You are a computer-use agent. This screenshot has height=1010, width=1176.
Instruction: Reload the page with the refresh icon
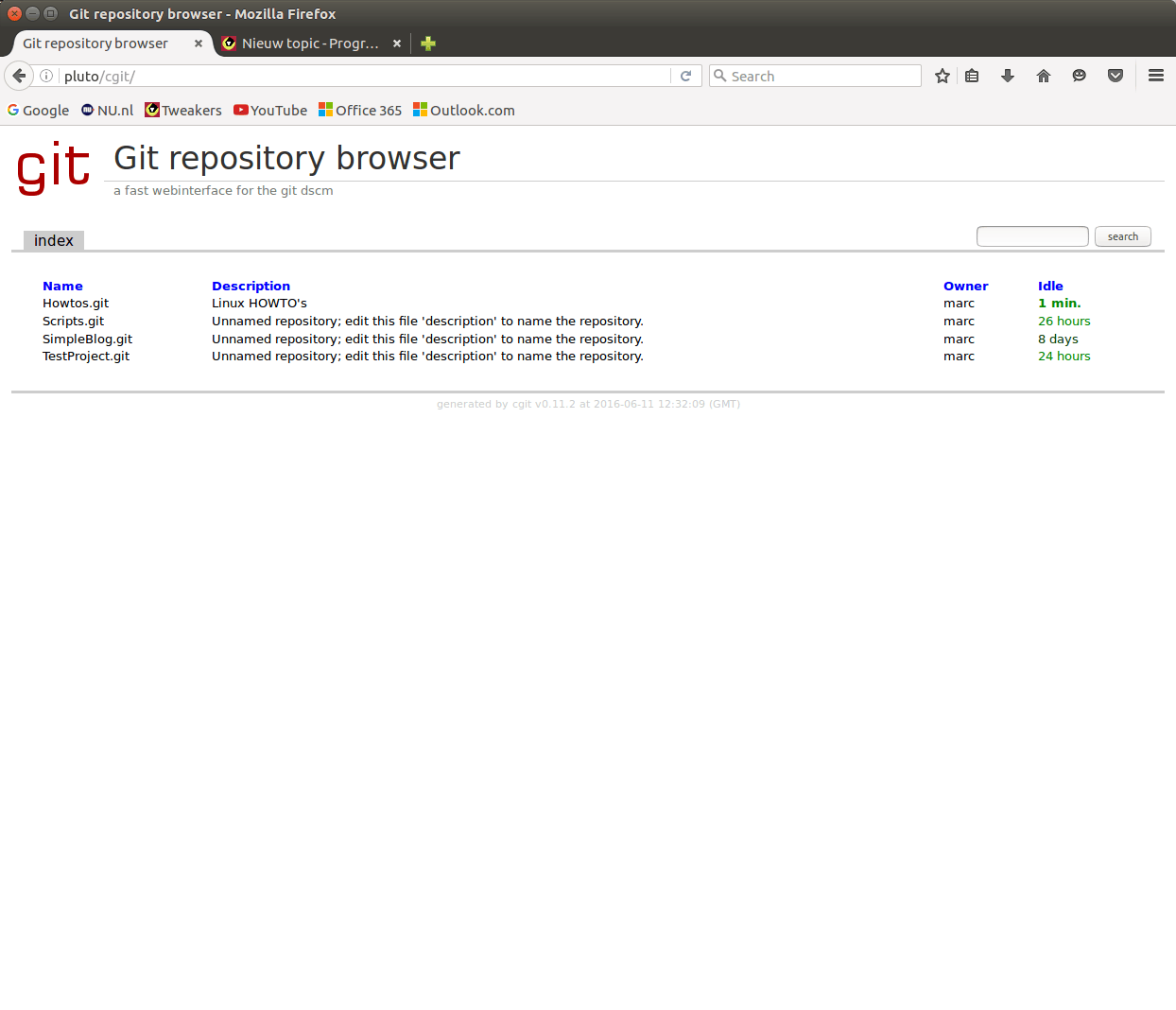pyautogui.click(x=686, y=76)
